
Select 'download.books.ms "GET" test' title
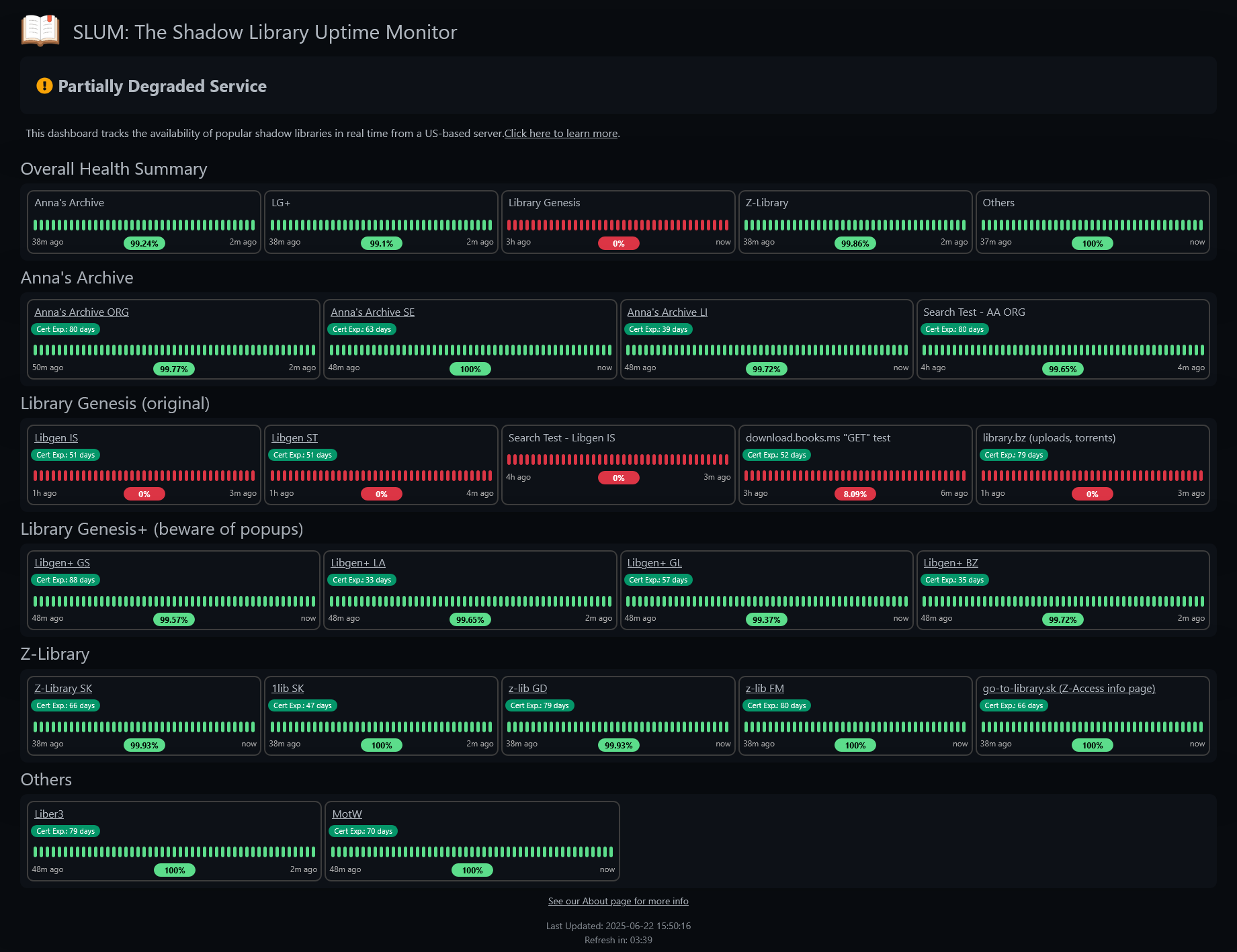click(x=818, y=437)
